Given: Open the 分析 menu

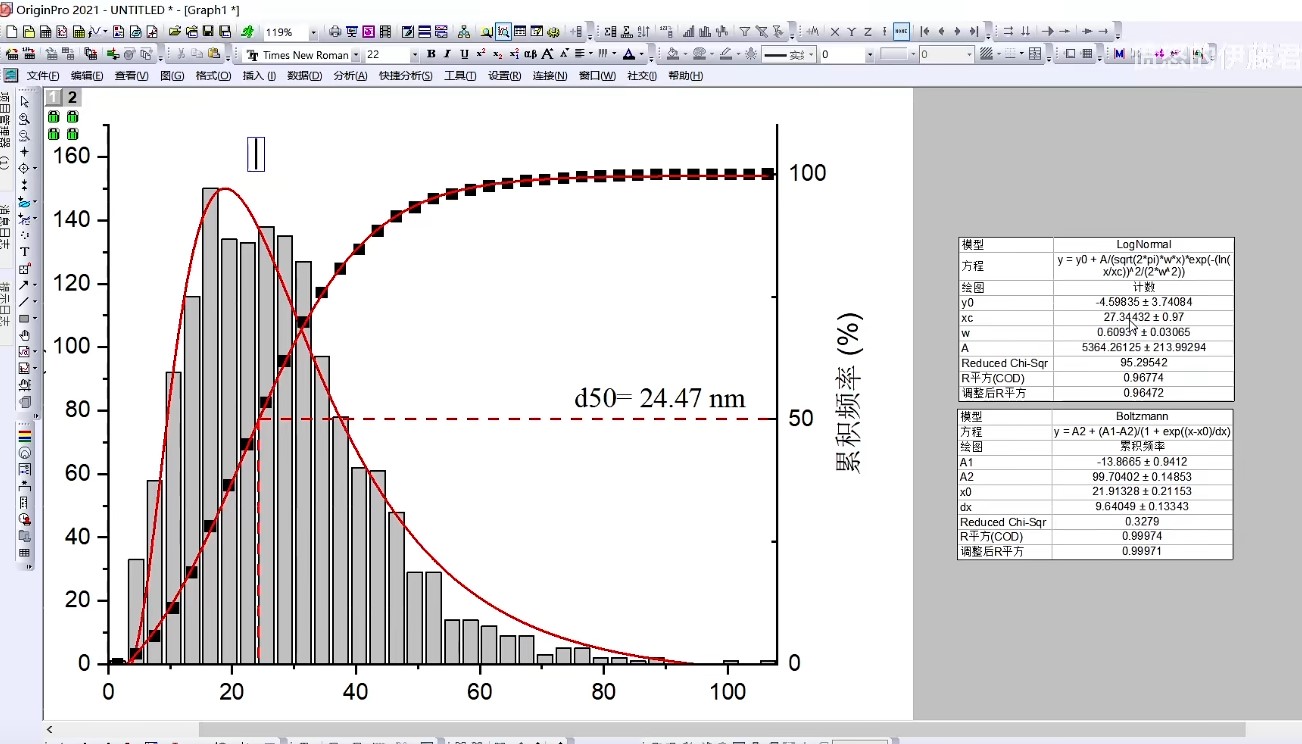Looking at the screenshot, I should [351, 76].
